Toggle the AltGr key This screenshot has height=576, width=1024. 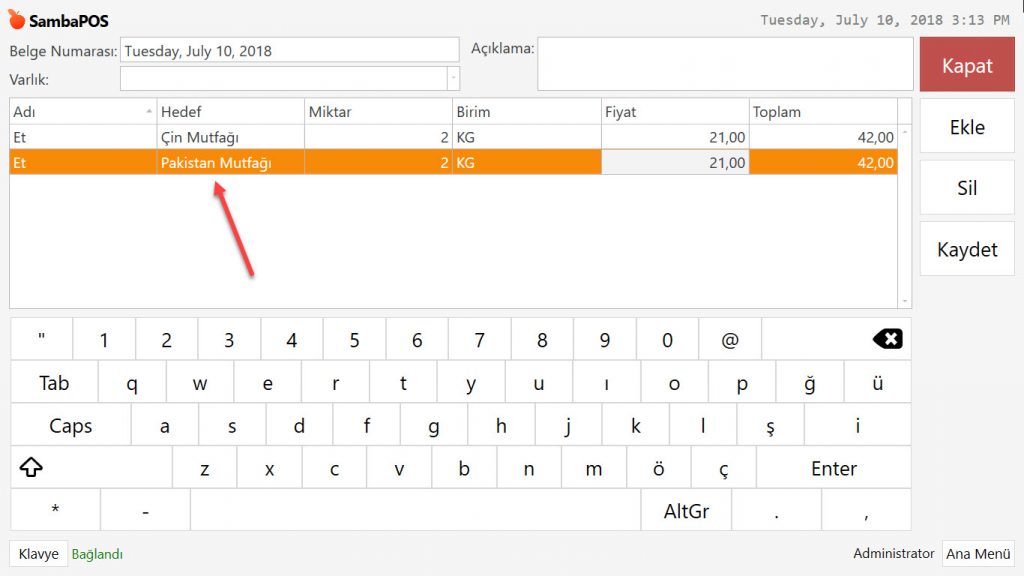(x=686, y=511)
